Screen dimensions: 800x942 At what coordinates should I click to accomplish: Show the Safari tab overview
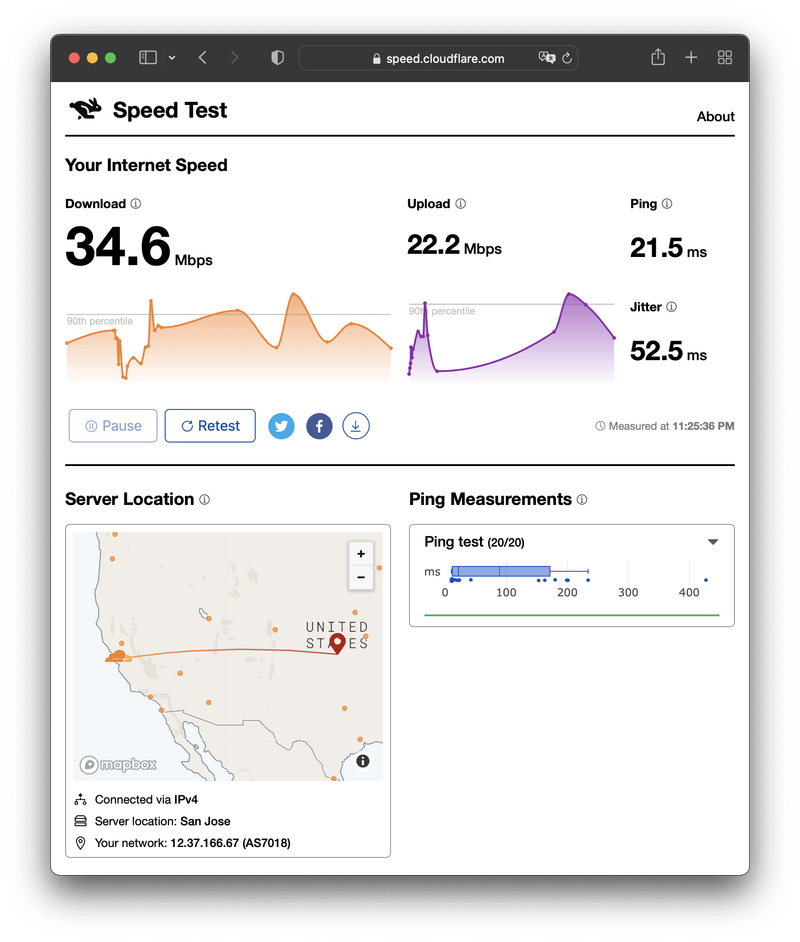[725, 58]
